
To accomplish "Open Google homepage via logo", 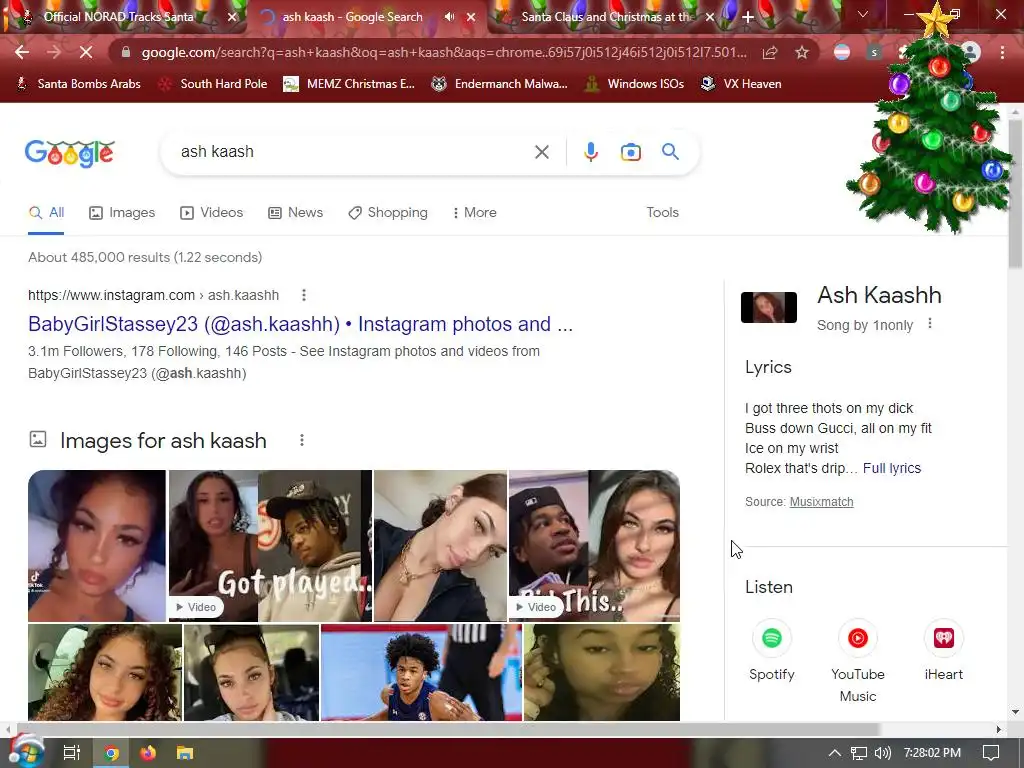I will click(70, 153).
